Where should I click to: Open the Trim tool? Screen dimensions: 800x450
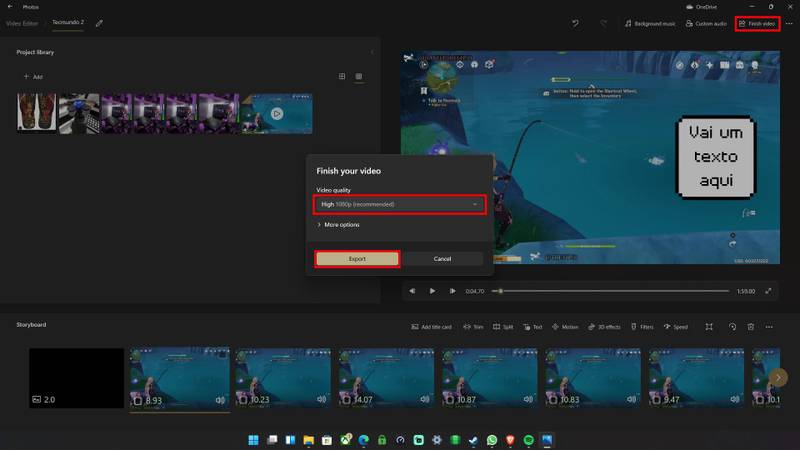click(473, 327)
